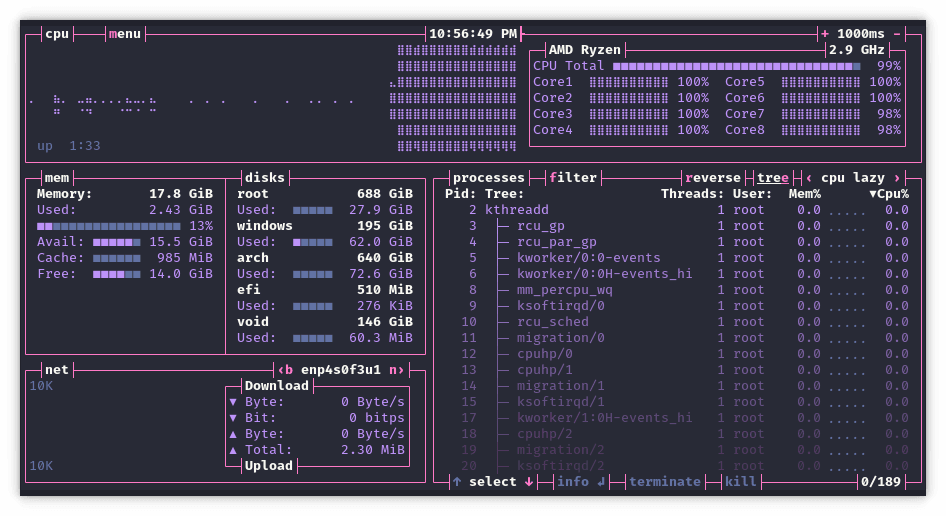Click the terminate button
This screenshot has width=946, height=516.
[x=664, y=482]
